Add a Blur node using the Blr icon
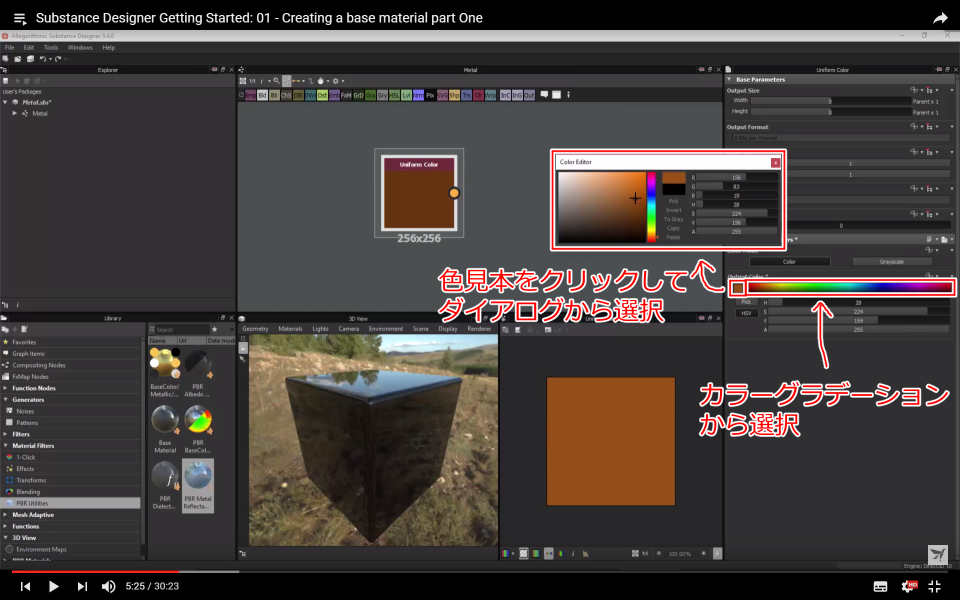The width and height of the screenshot is (960, 600). coord(274,96)
